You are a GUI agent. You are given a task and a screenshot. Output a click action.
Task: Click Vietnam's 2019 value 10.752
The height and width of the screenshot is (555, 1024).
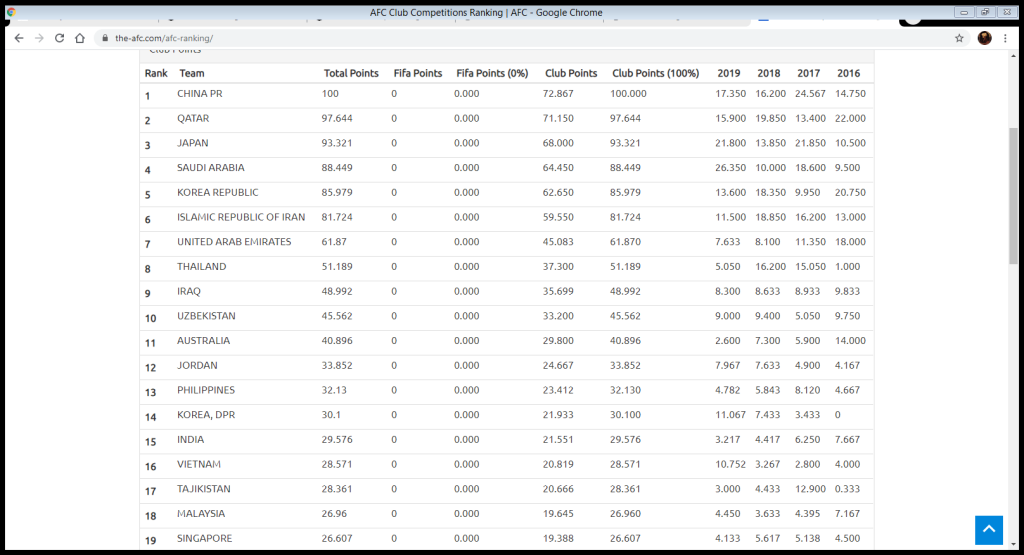point(730,464)
